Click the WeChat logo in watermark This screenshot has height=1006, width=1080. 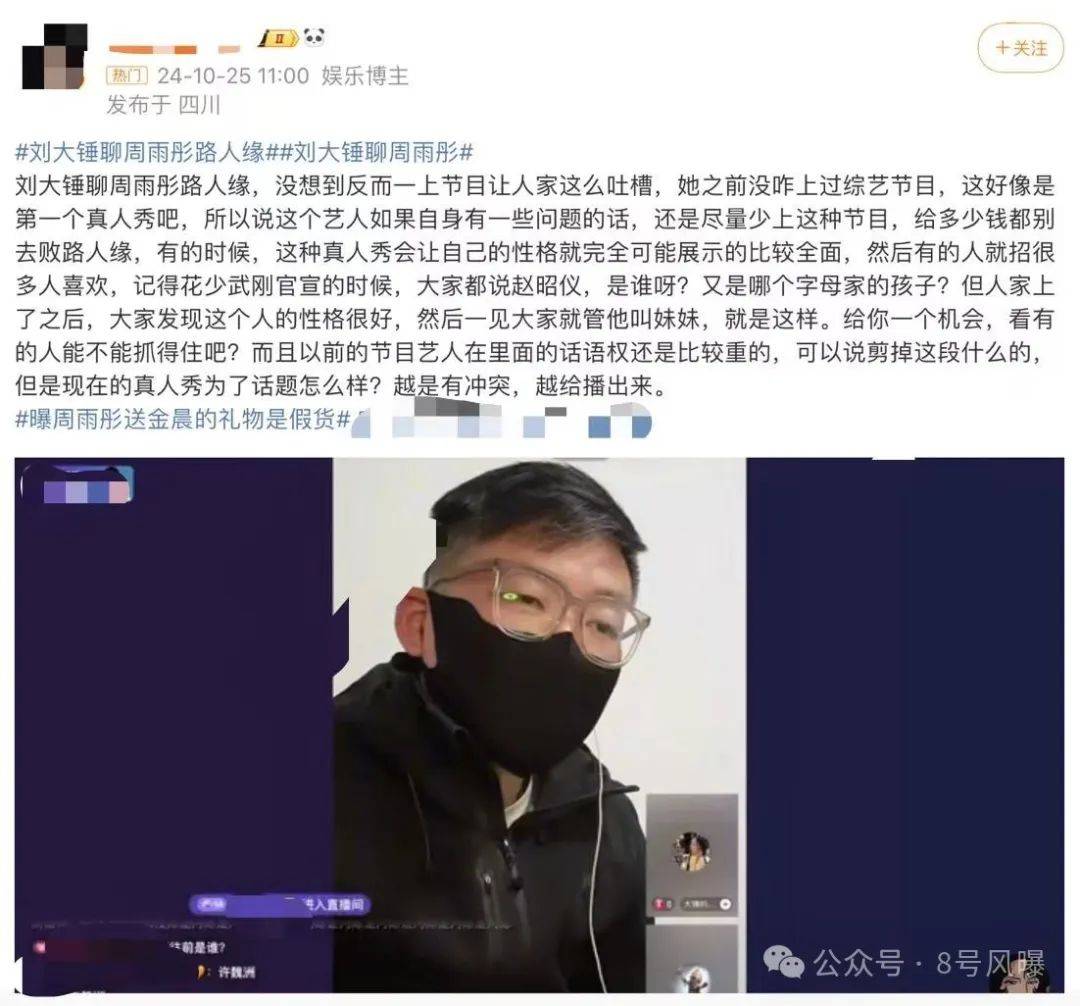784,962
